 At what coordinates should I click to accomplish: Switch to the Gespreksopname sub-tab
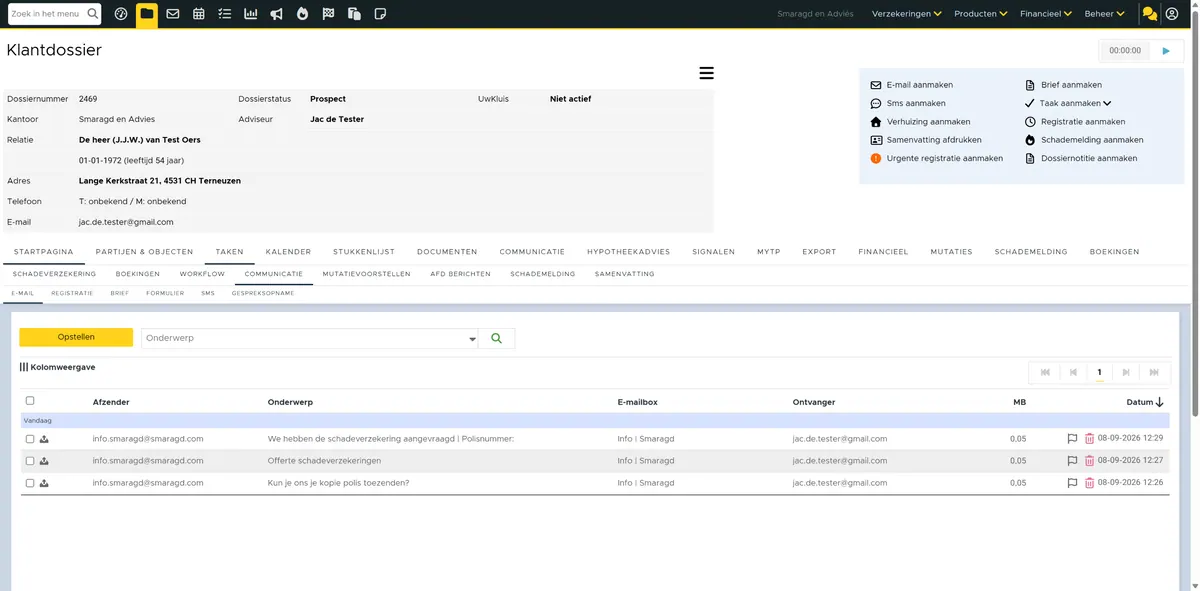click(x=263, y=294)
